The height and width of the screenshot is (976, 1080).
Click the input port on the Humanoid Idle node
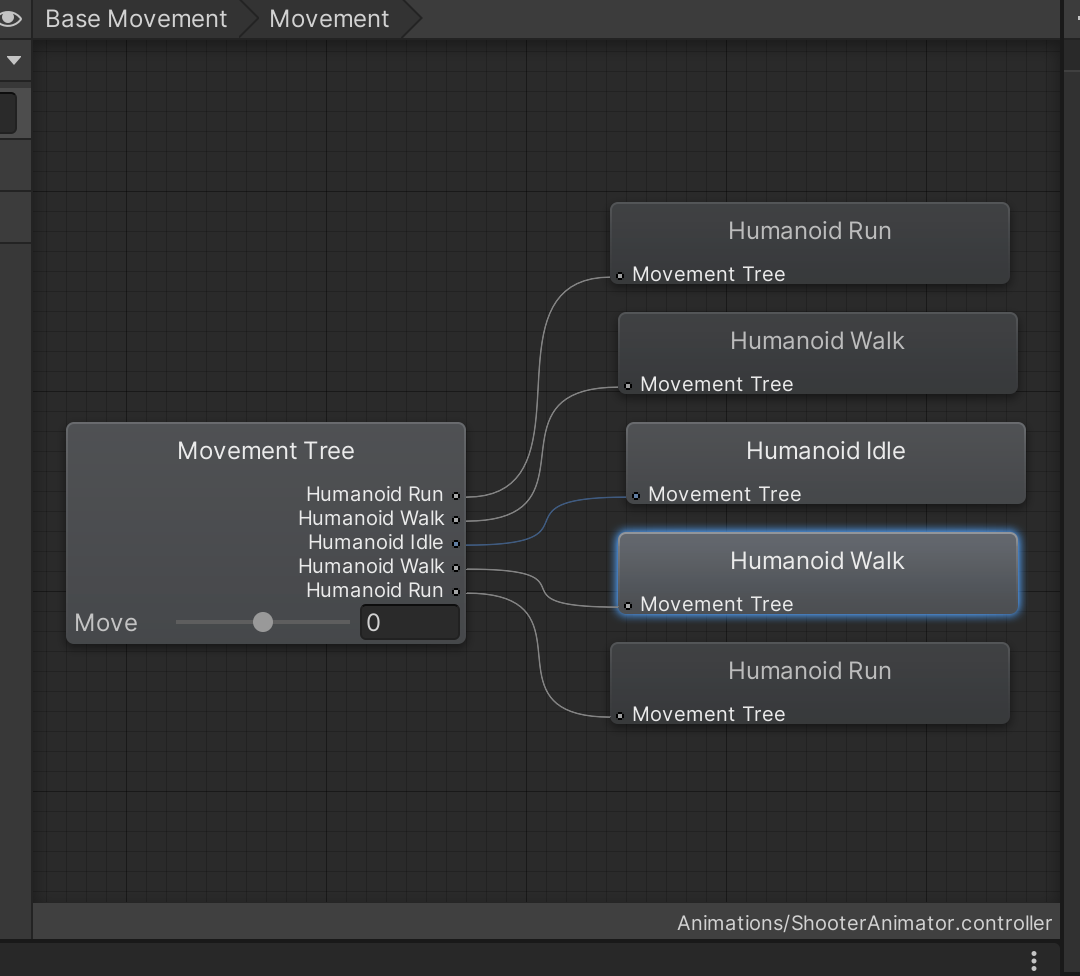pyautogui.click(x=636, y=496)
